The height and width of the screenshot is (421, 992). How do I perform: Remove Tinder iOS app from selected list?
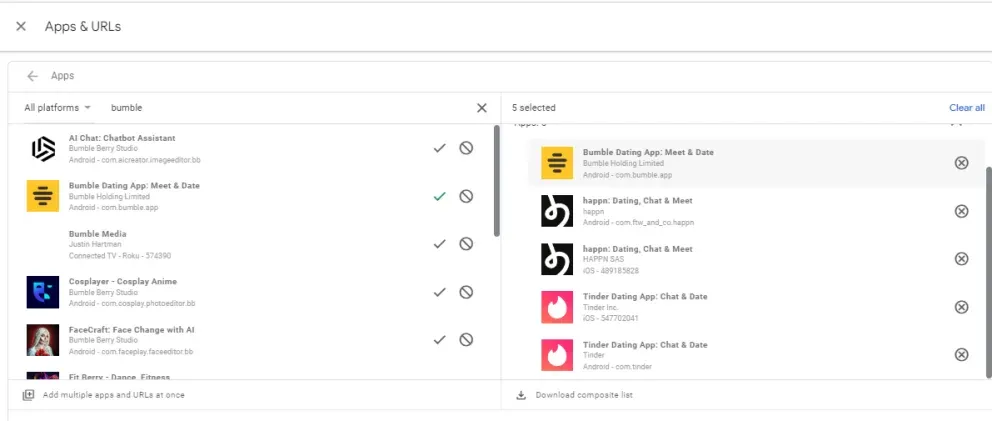point(961,307)
